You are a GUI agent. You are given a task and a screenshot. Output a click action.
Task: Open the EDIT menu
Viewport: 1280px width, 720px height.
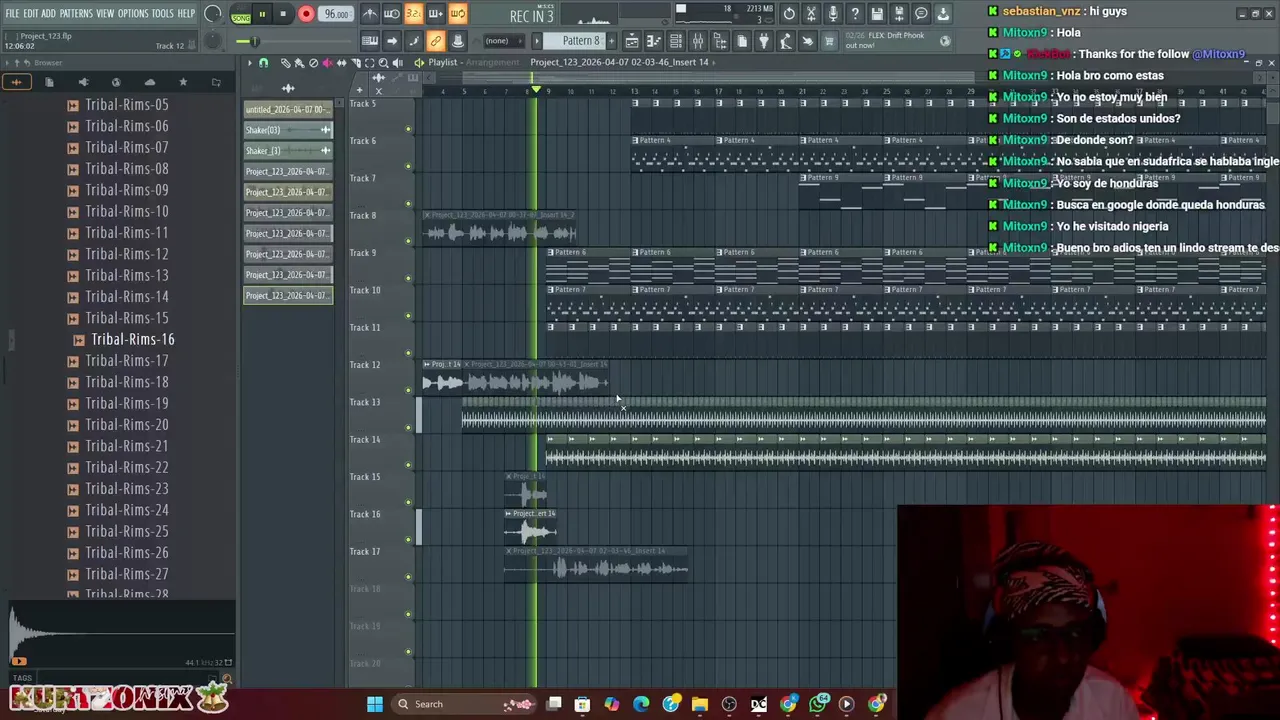[31, 13]
